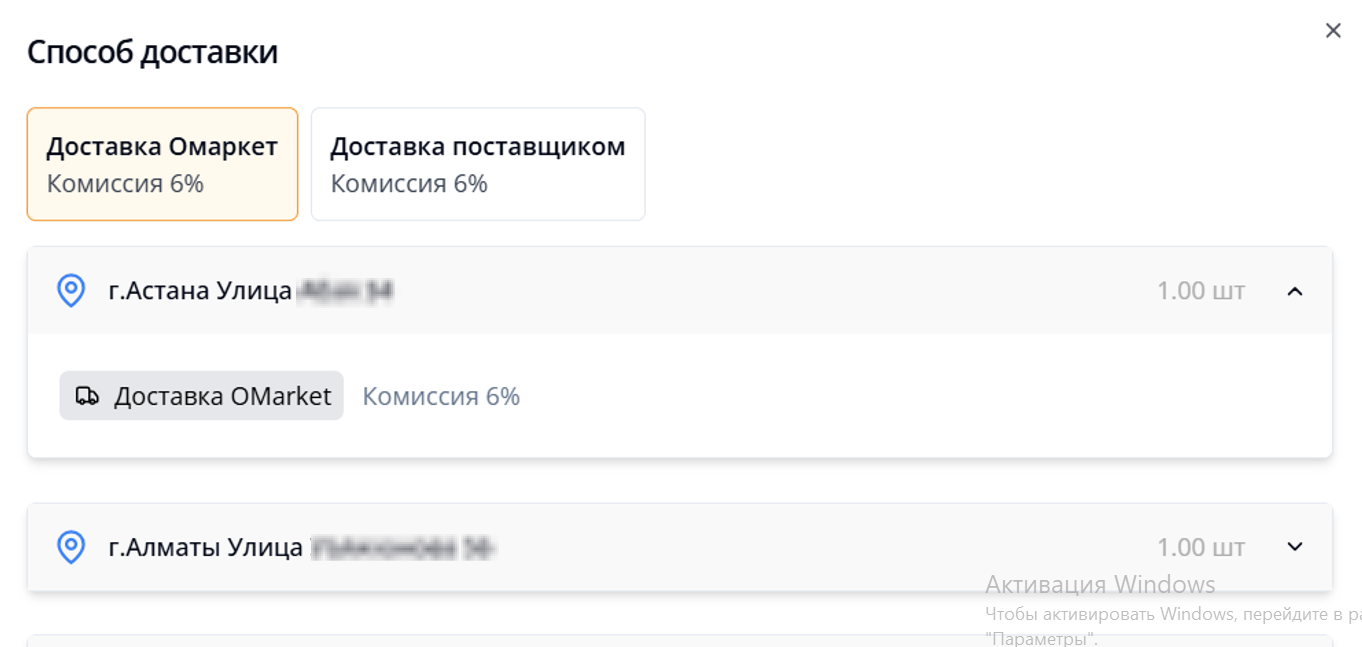
Task: Click the delivery truck icon
Action: click(88, 396)
